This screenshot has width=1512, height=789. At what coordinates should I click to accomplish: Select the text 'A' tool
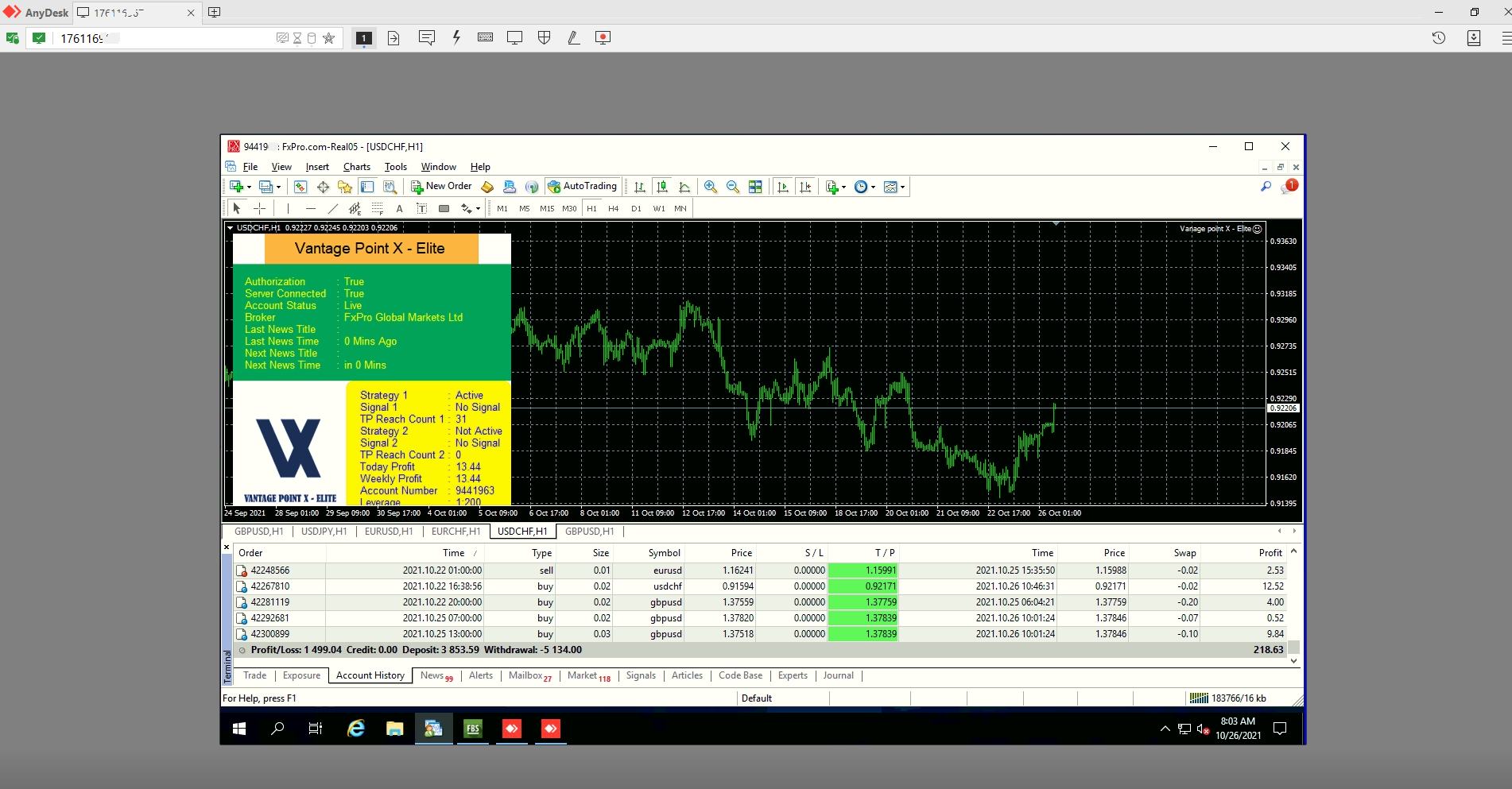[399, 208]
